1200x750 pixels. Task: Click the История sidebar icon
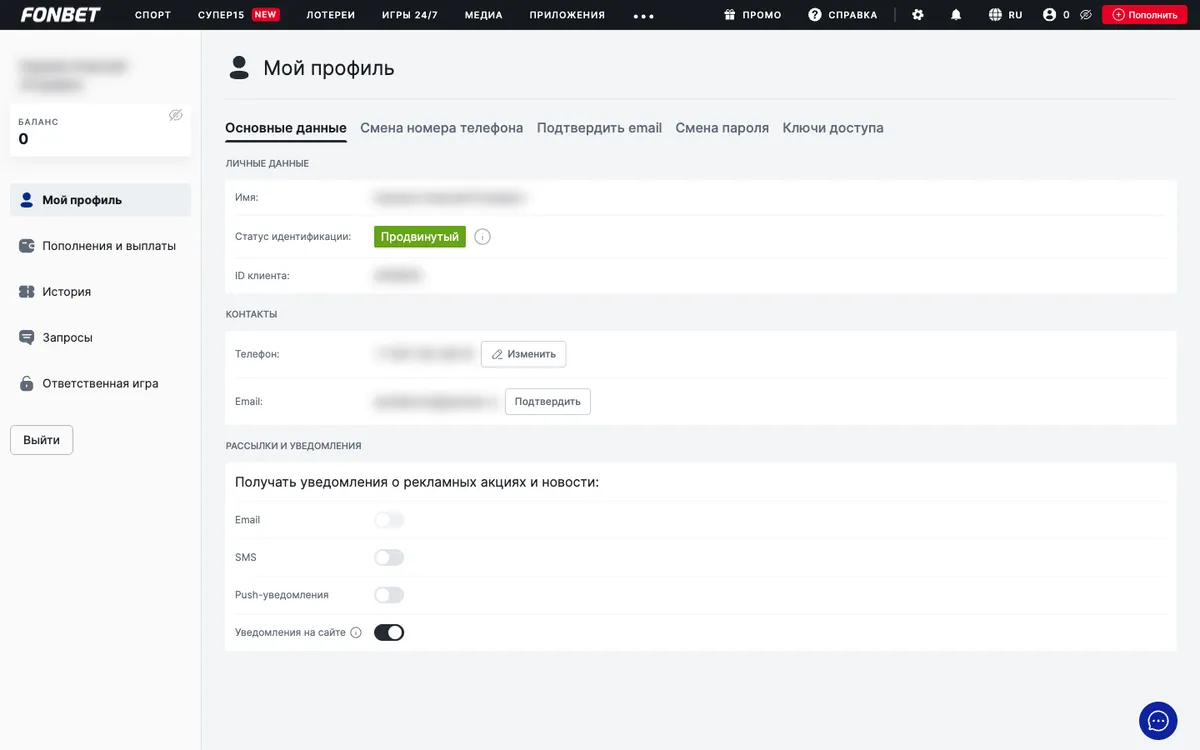pos(27,292)
